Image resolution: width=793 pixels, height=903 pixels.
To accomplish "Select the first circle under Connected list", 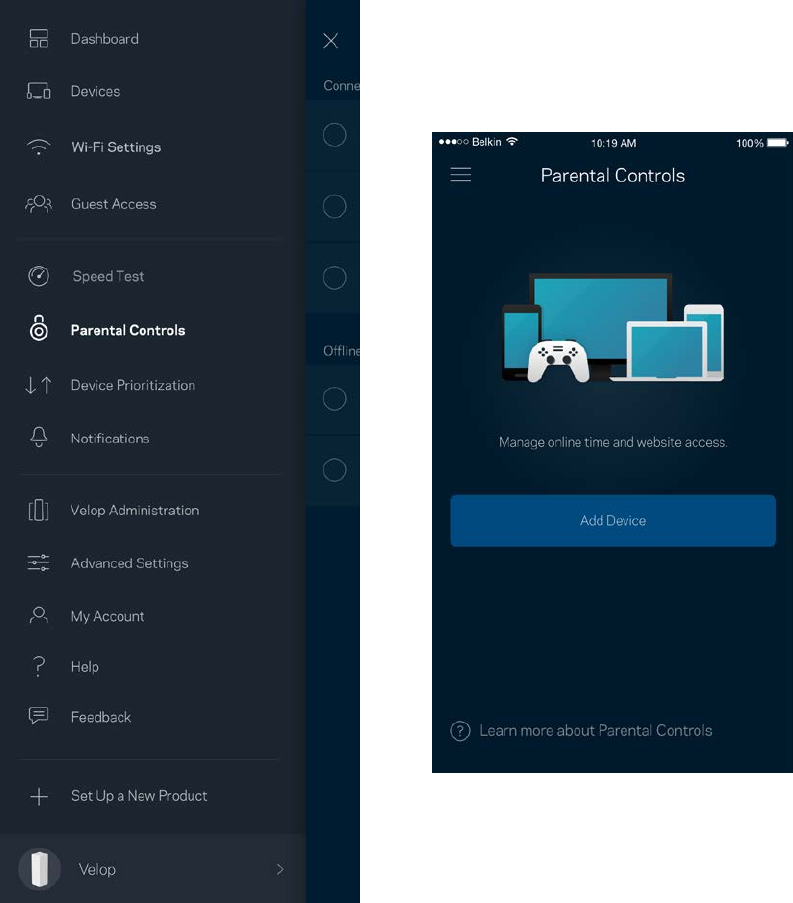I will click(x=335, y=135).
